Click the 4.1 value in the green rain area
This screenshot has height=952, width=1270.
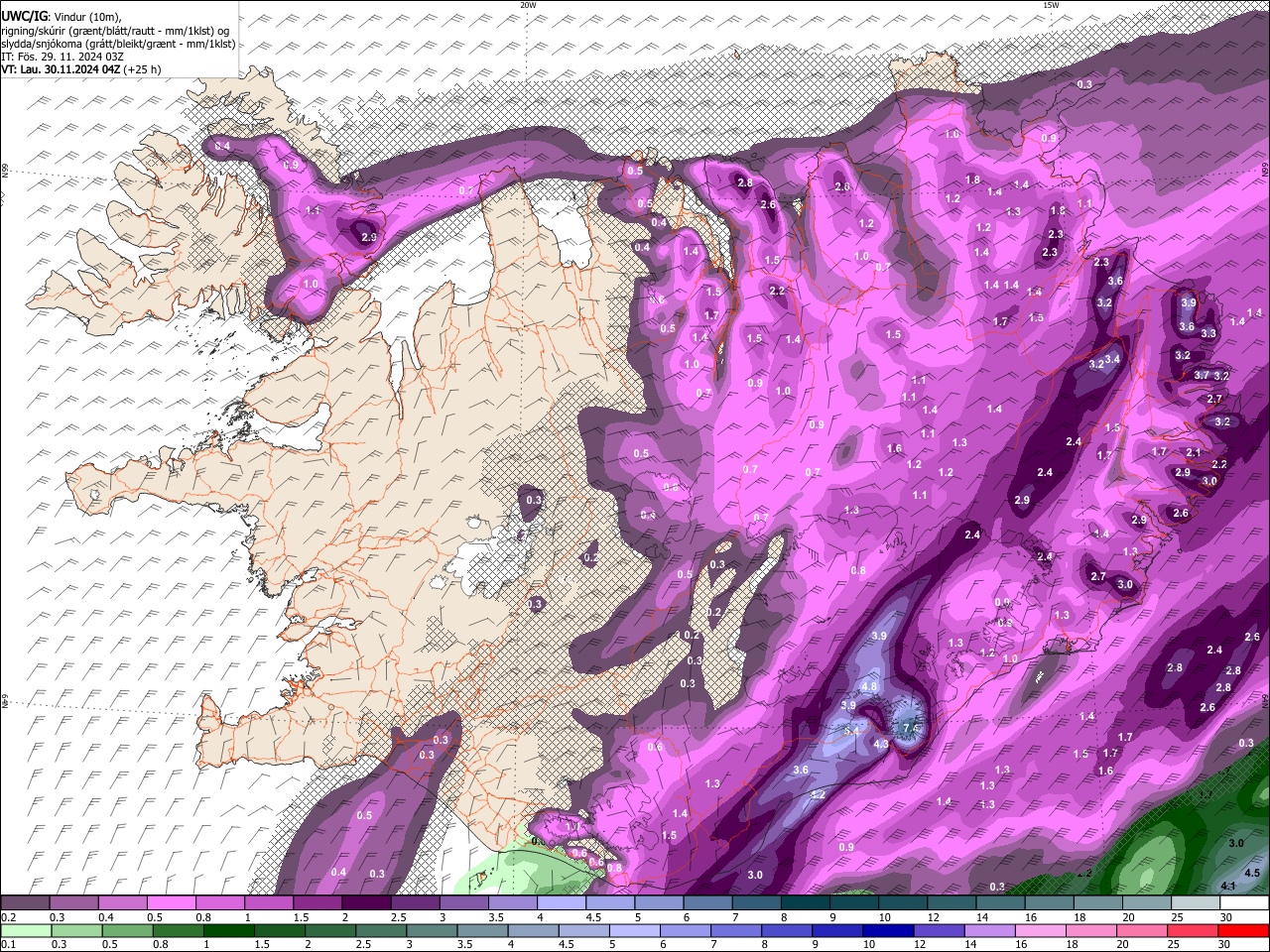(x=1227, y=886)
